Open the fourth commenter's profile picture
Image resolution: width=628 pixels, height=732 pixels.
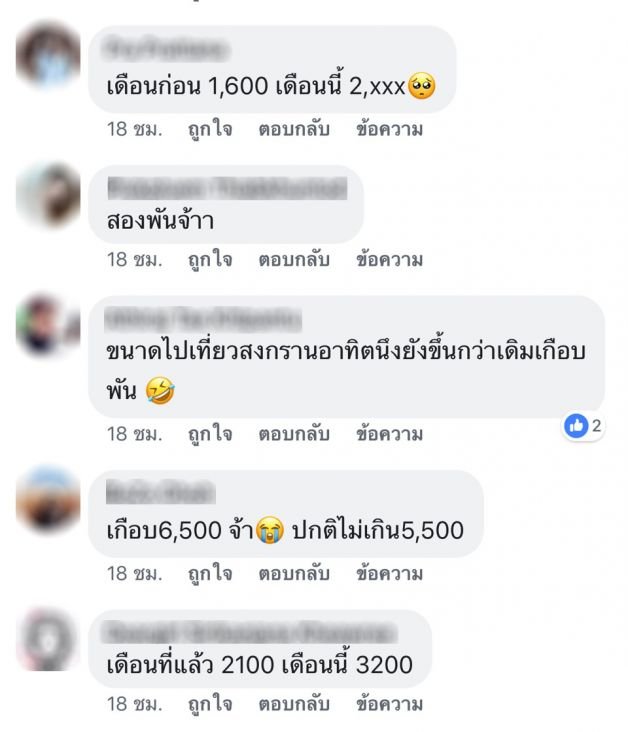pyautogui.click(x=48, y=500)
